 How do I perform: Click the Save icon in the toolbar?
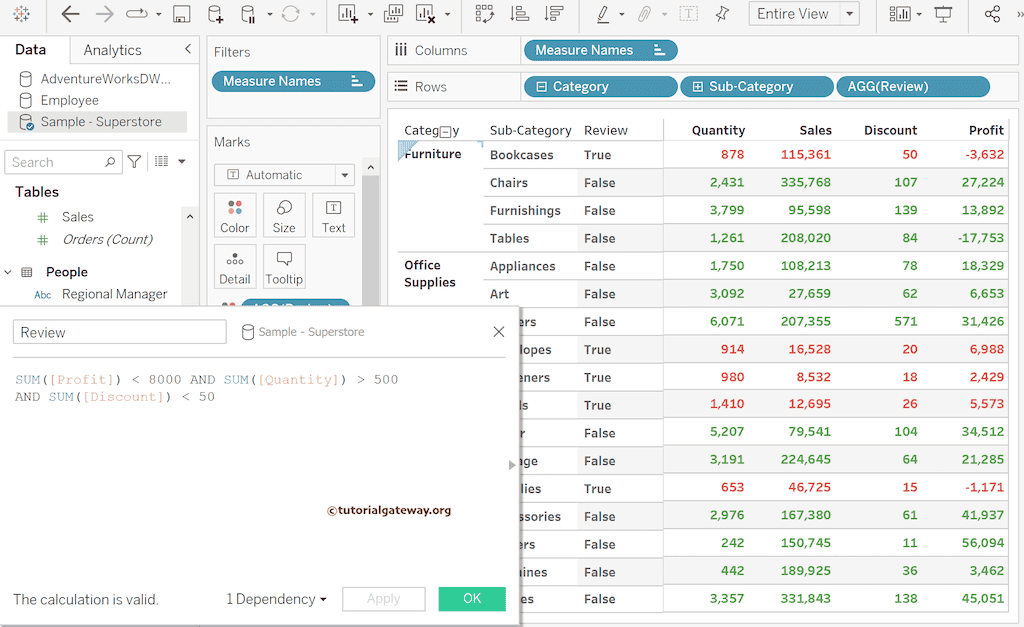pos(181,14)
